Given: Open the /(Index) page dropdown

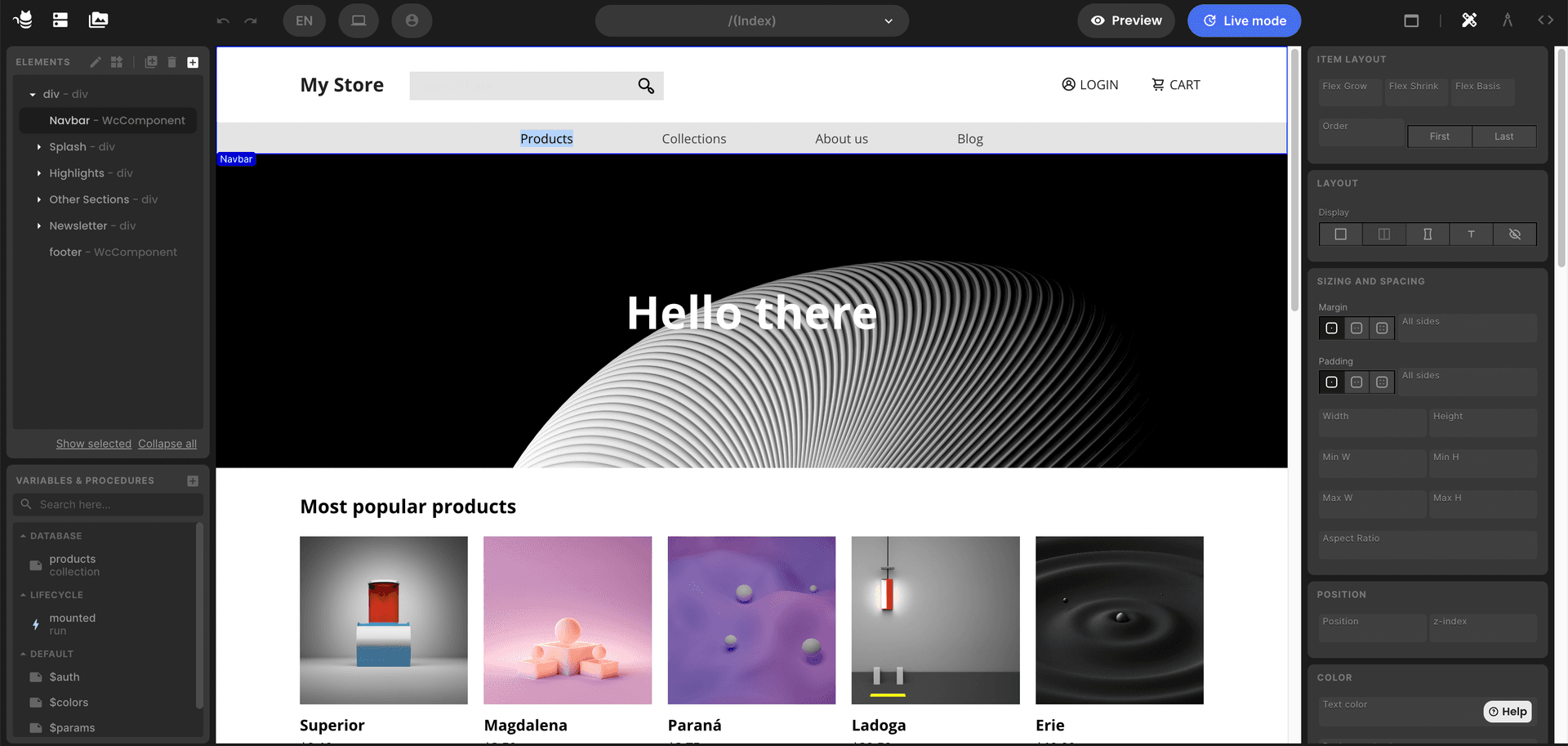Looking at the screenshot, I should (751, 20).
